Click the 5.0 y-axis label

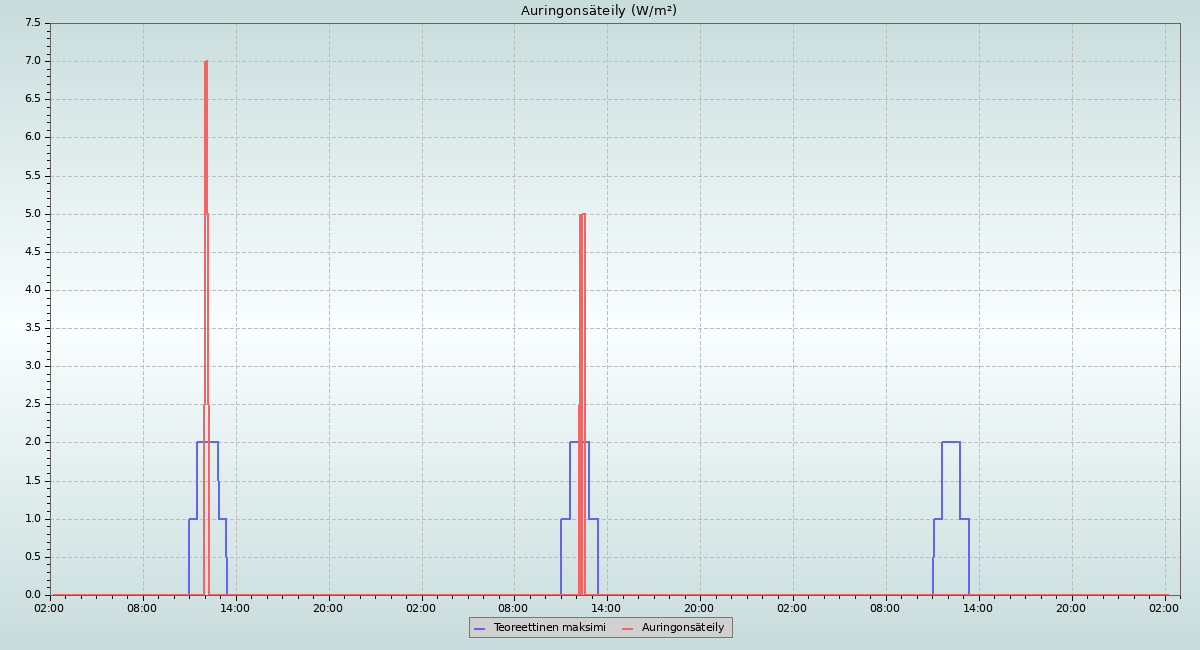pyautogui.click(x=32, y=214)
